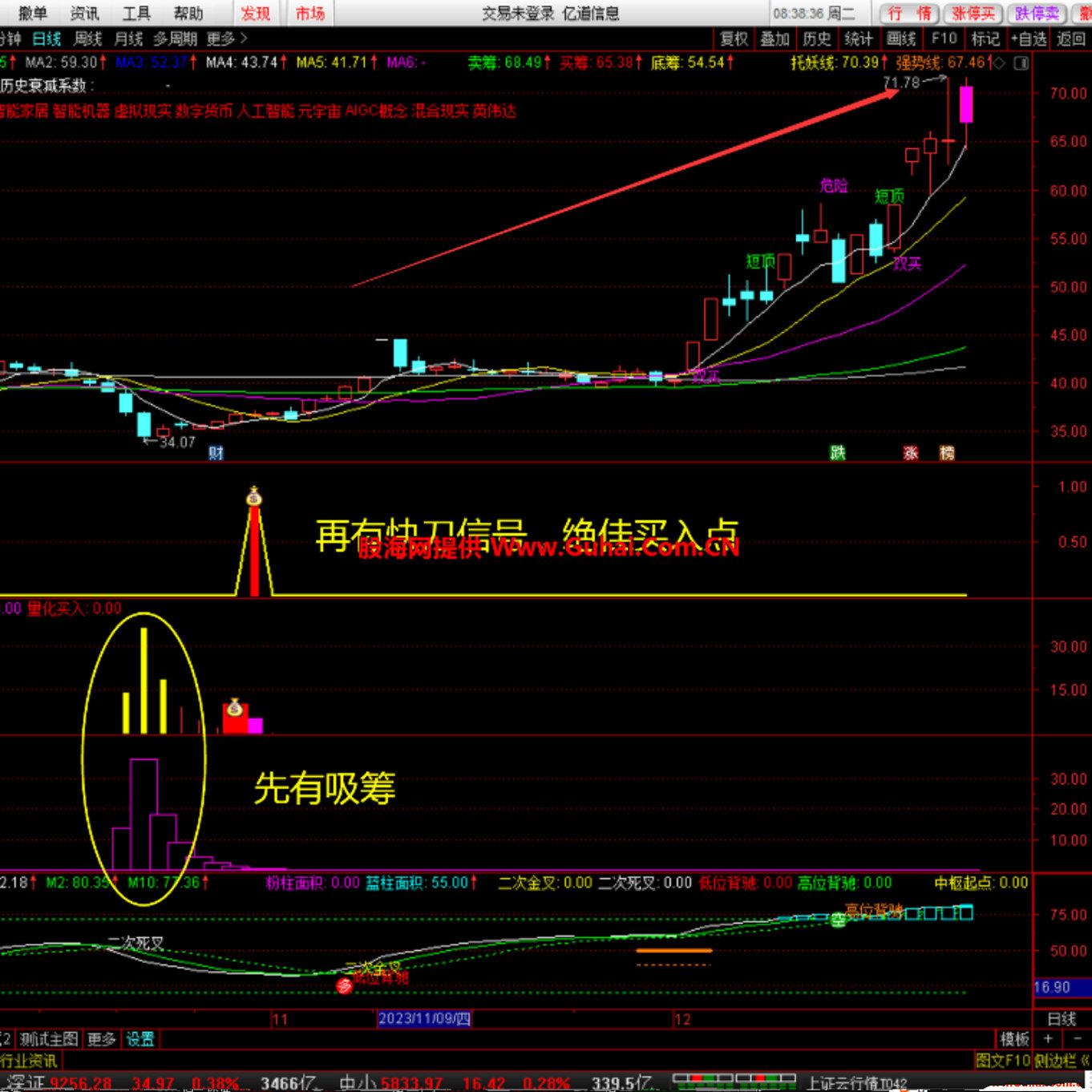Click the month 12 timeline marker
Screen dimensions: 1092x1092
pyautogui.click(x=682, y=1019)
